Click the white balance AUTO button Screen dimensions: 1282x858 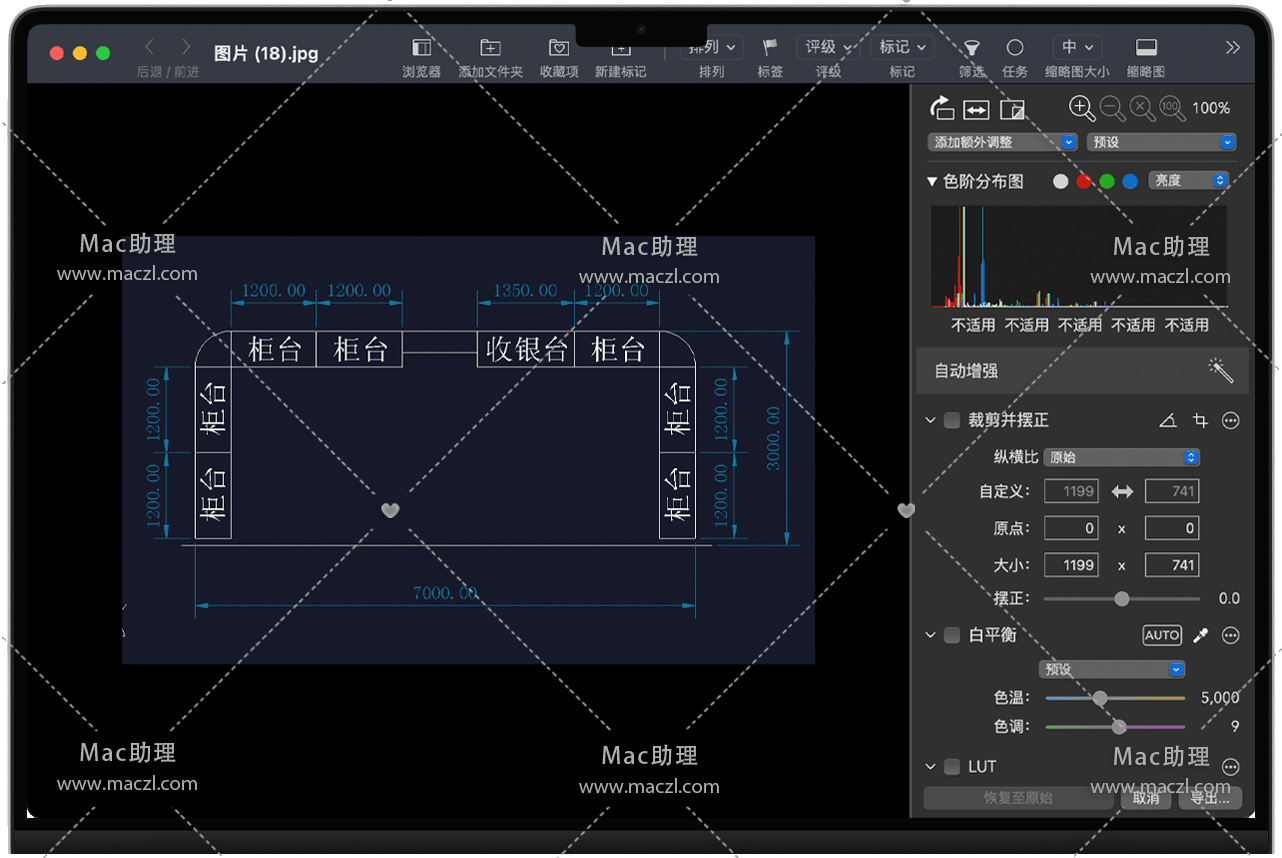(x=1162, y=635)
